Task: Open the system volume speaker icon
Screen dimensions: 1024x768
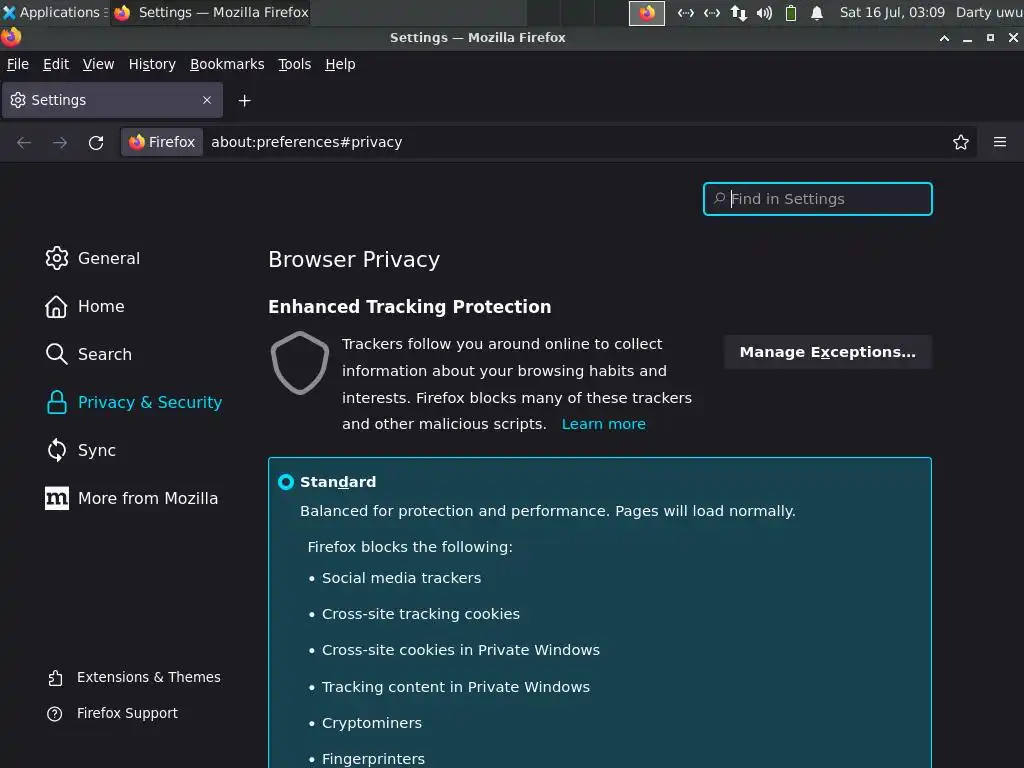Action: [x=764, y=13]
